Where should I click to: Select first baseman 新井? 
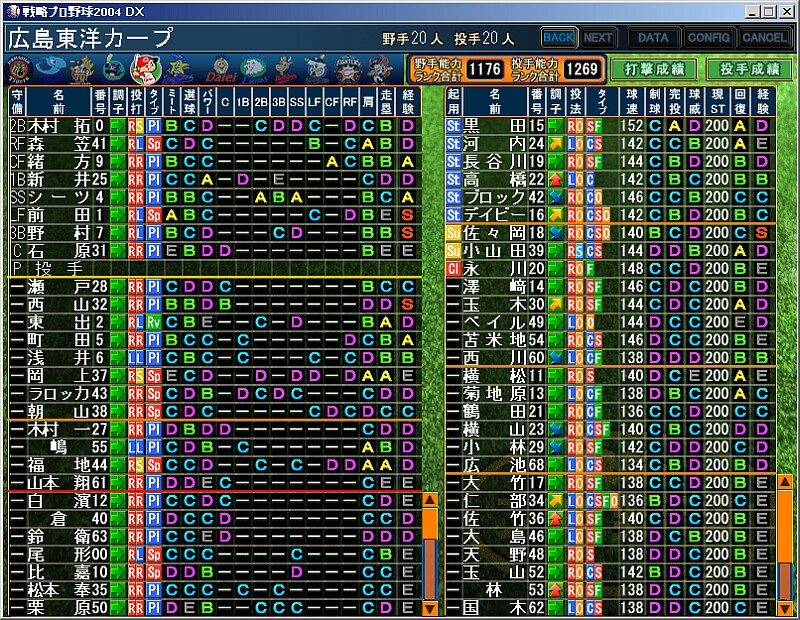(215, 180)
